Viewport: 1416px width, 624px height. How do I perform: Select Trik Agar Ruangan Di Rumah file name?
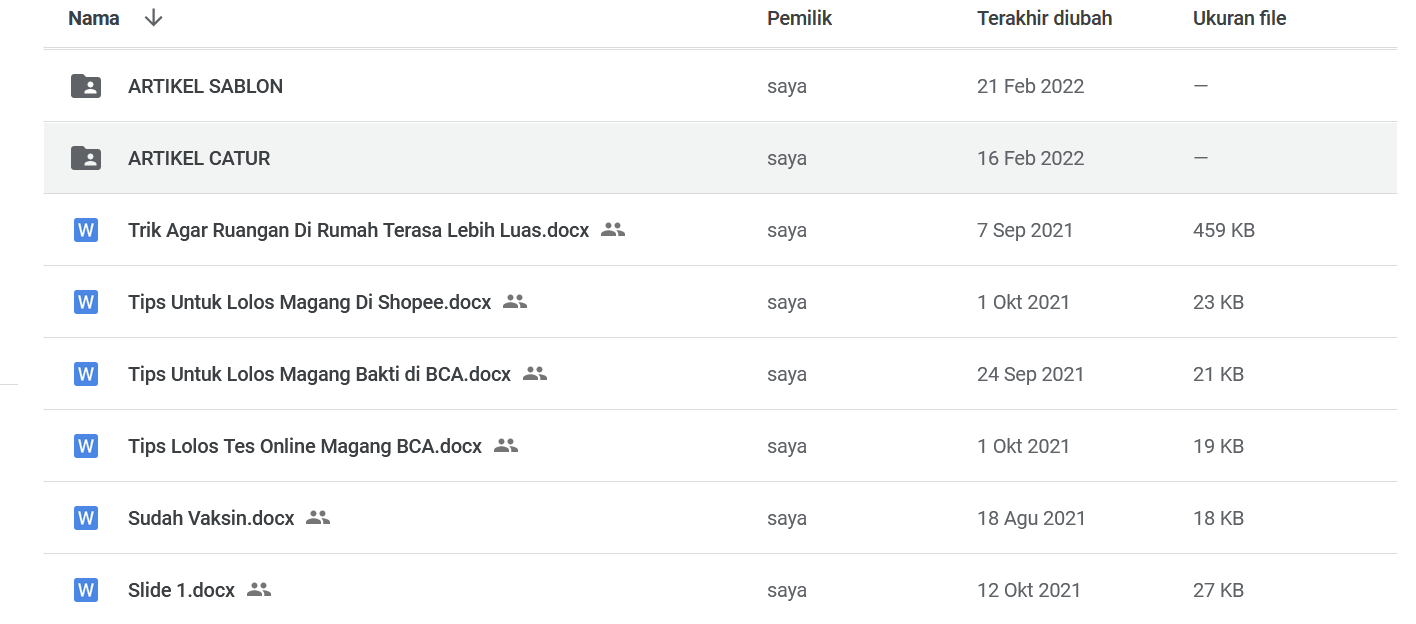[x=358, y=230]
